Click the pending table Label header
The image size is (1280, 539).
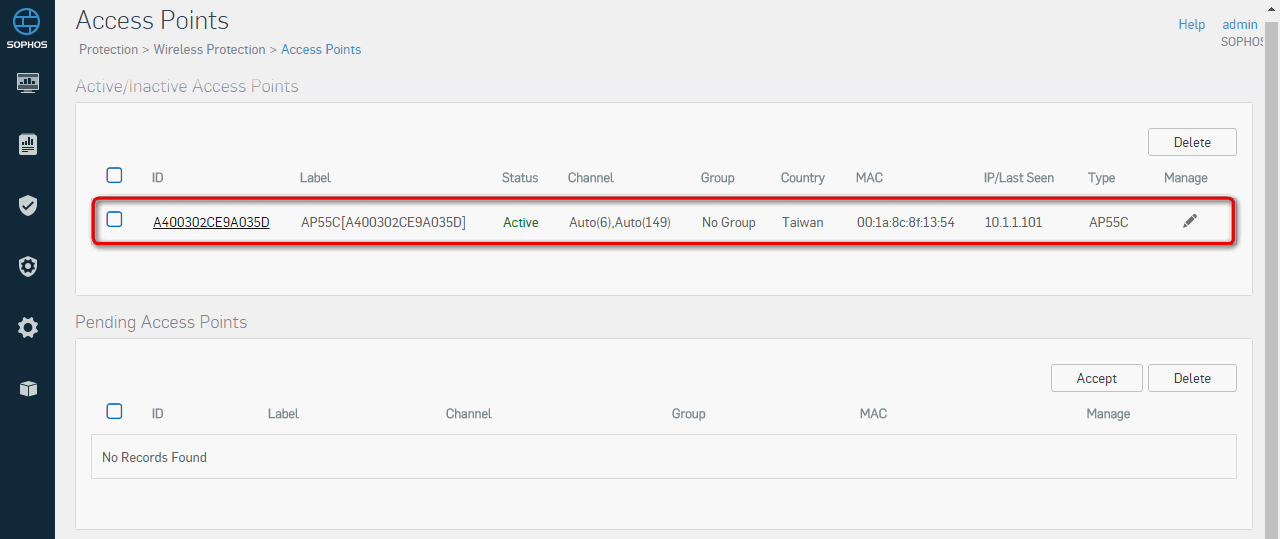283,414
